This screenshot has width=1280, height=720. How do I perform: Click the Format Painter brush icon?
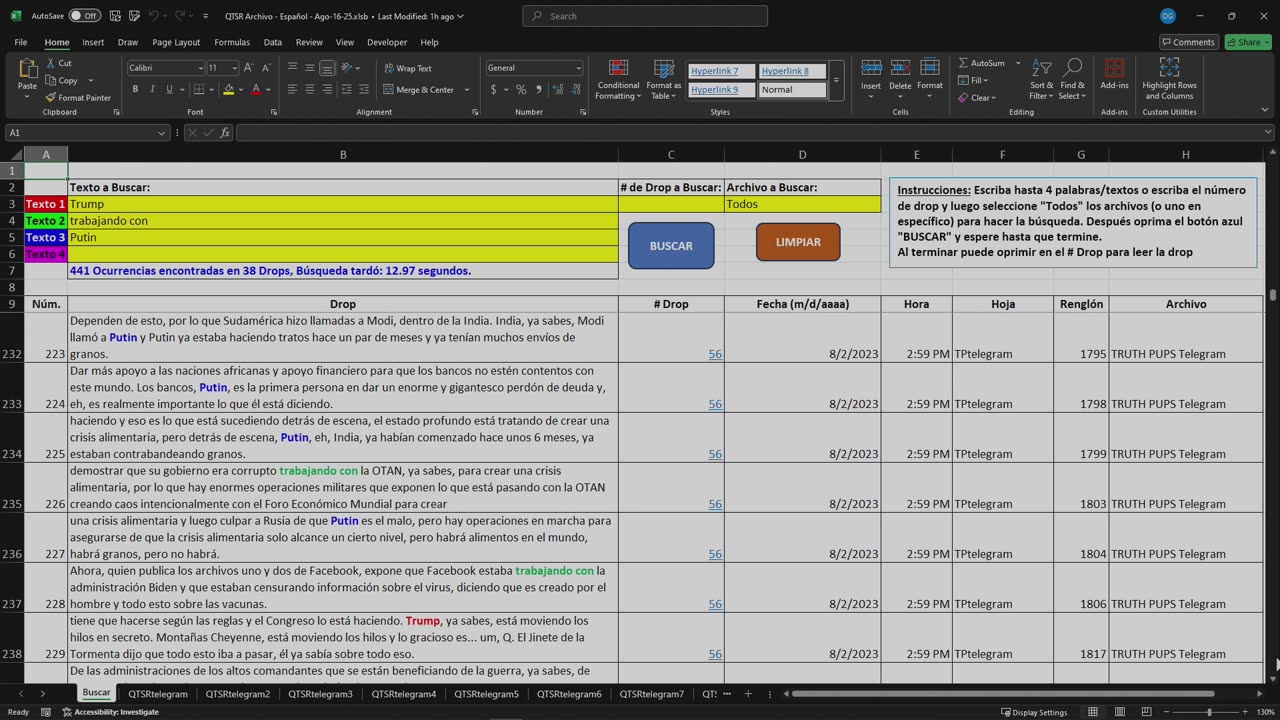pyautogui.click(x=51, y=98)
